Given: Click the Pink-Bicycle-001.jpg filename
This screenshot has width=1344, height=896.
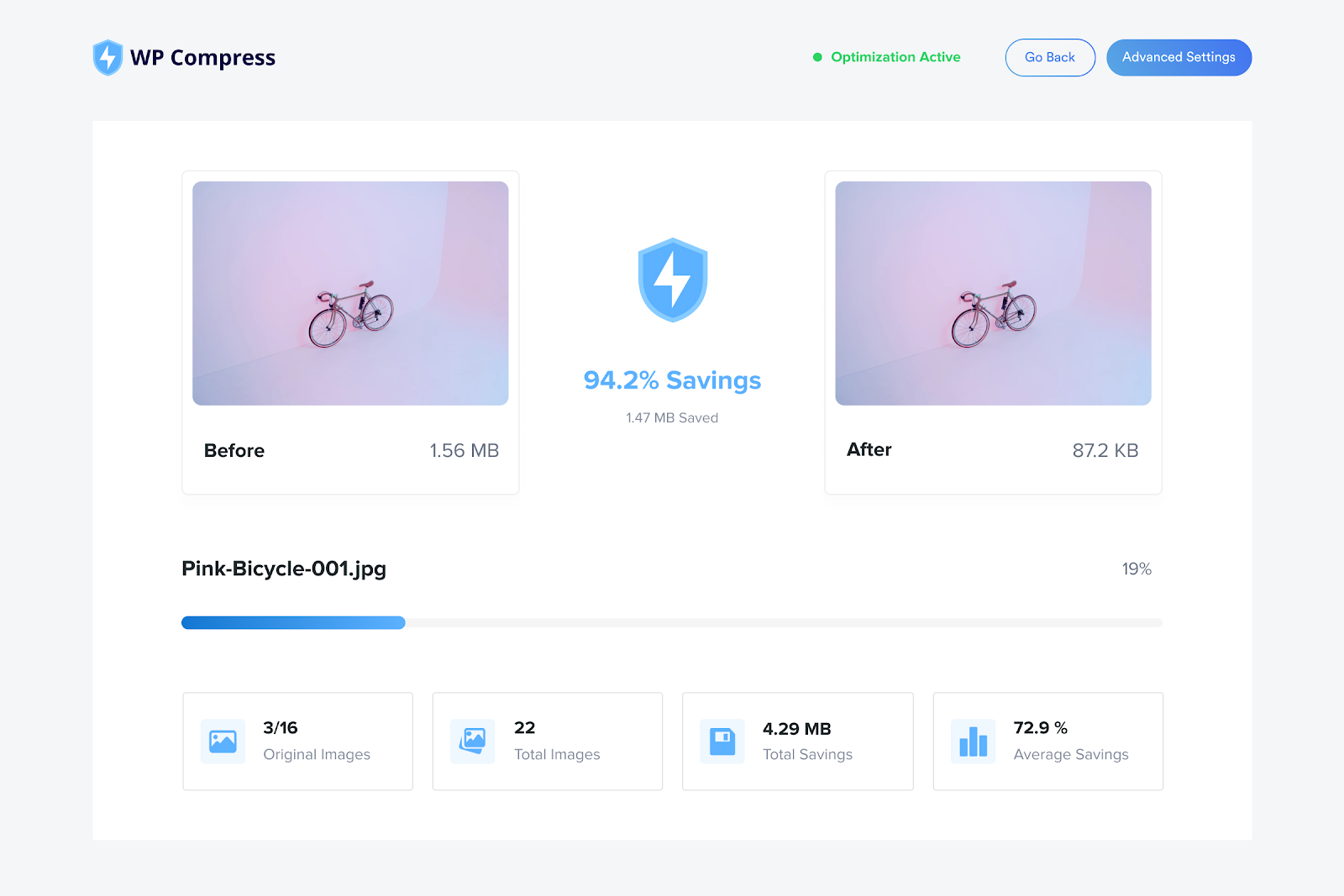Looking at the screenshot, I should point(284,569).
